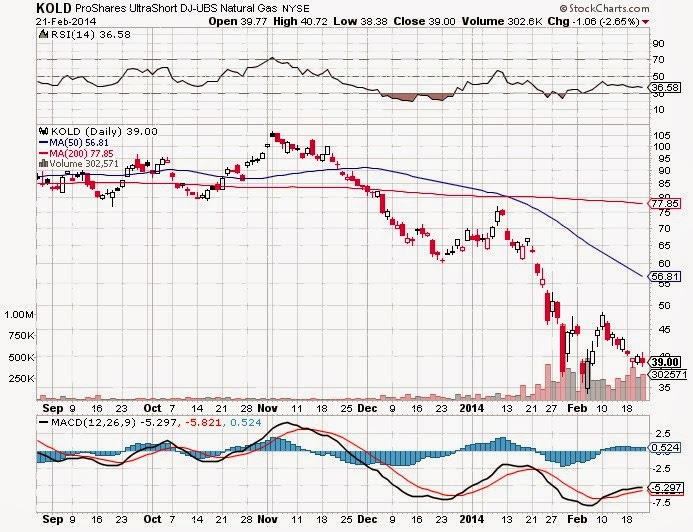Screen dimensions: 693x532
Task: Click the MA(50) 56.81 legend
Action: pyautogui.click(x=79, y=143)
